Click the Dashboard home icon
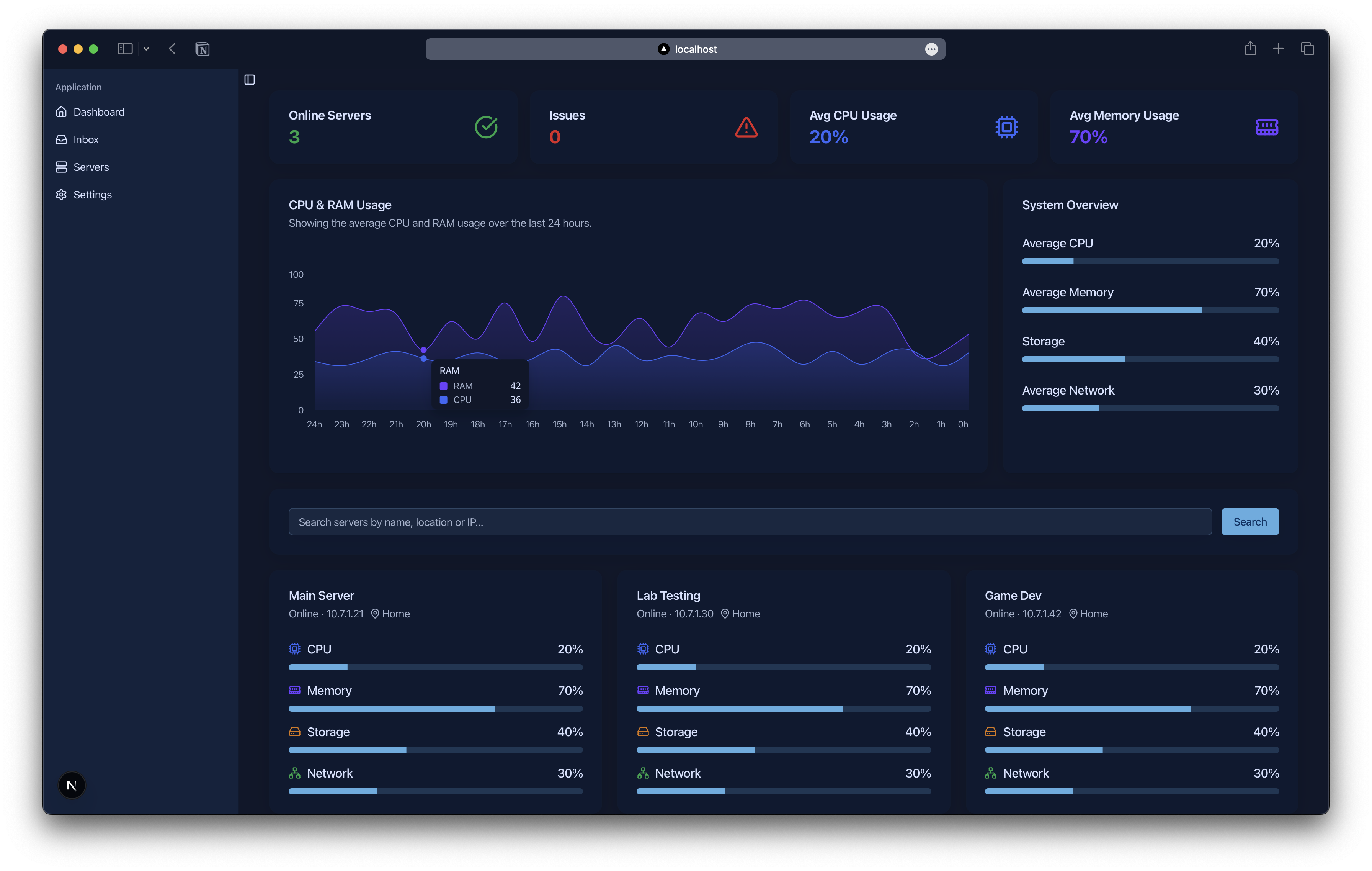The width and height of the screenshot is (1372, 871). [61, 112]
